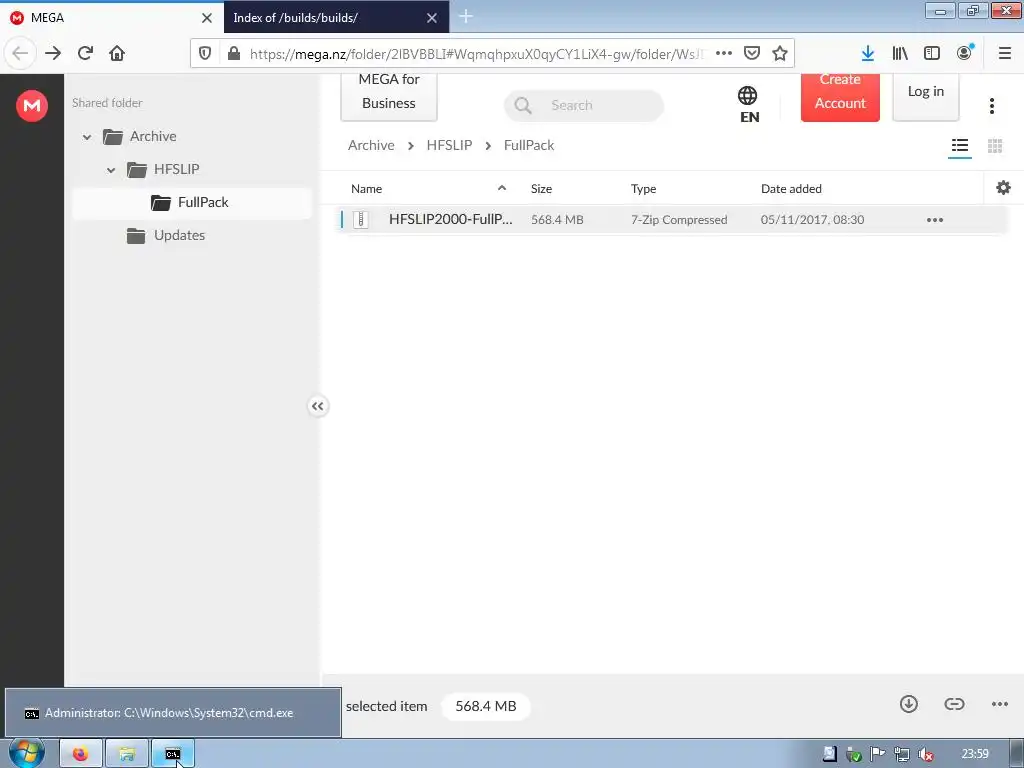View site security via the padlock icon
Viewport: 1024px width, 768px height.
234,54
